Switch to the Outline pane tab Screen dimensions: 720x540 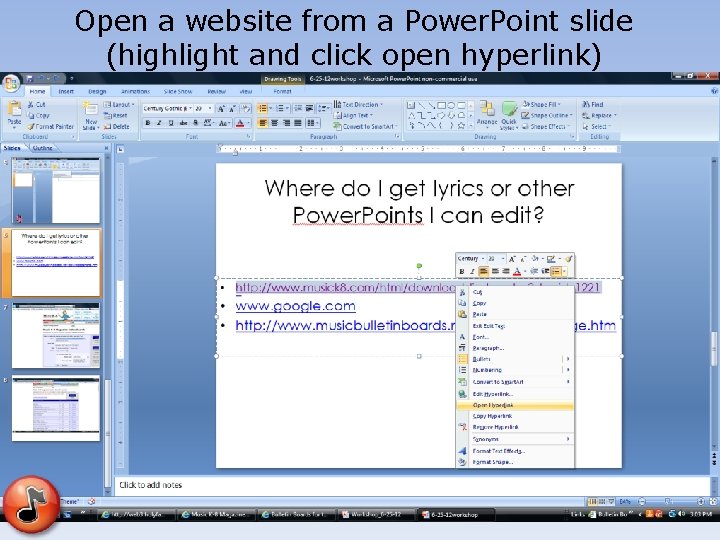tap(42, 148)
